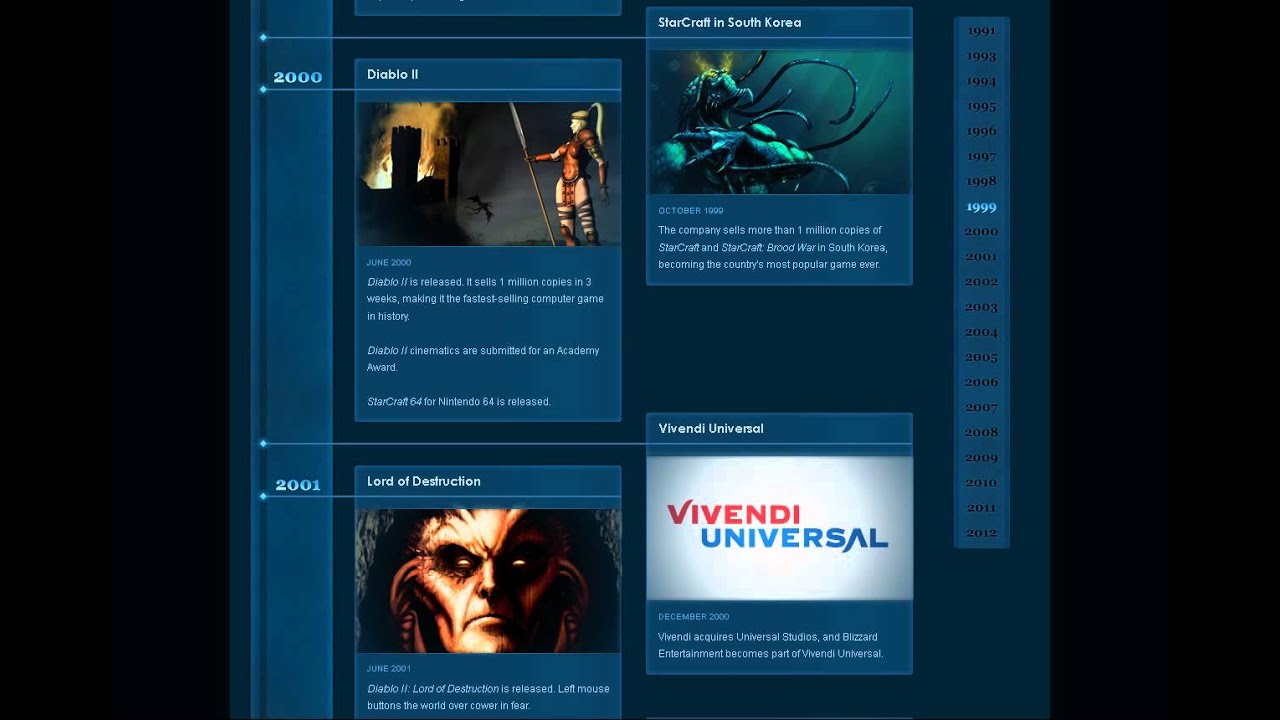Open 2008 in the year list
1280x720 pixels.
pyautogui.click(x=981, y=432)
